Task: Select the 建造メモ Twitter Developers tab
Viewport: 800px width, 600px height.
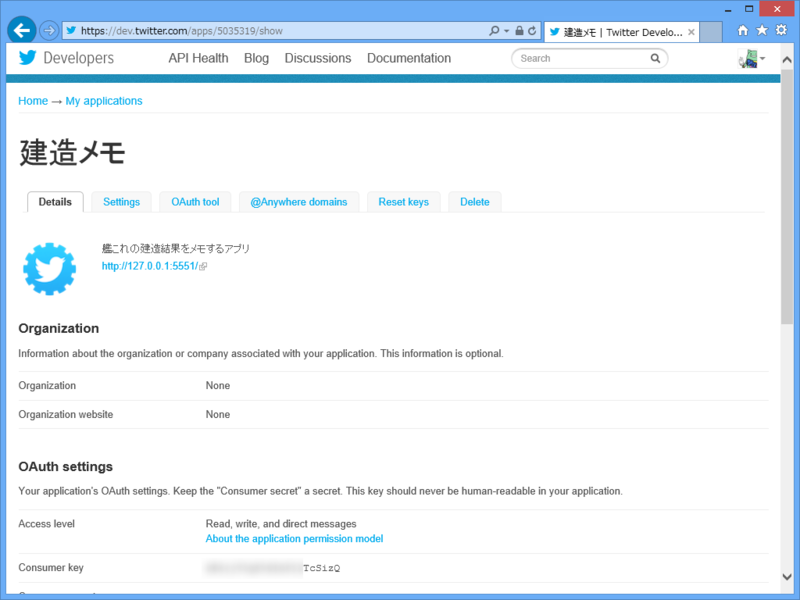Action: tap(622, 32)
